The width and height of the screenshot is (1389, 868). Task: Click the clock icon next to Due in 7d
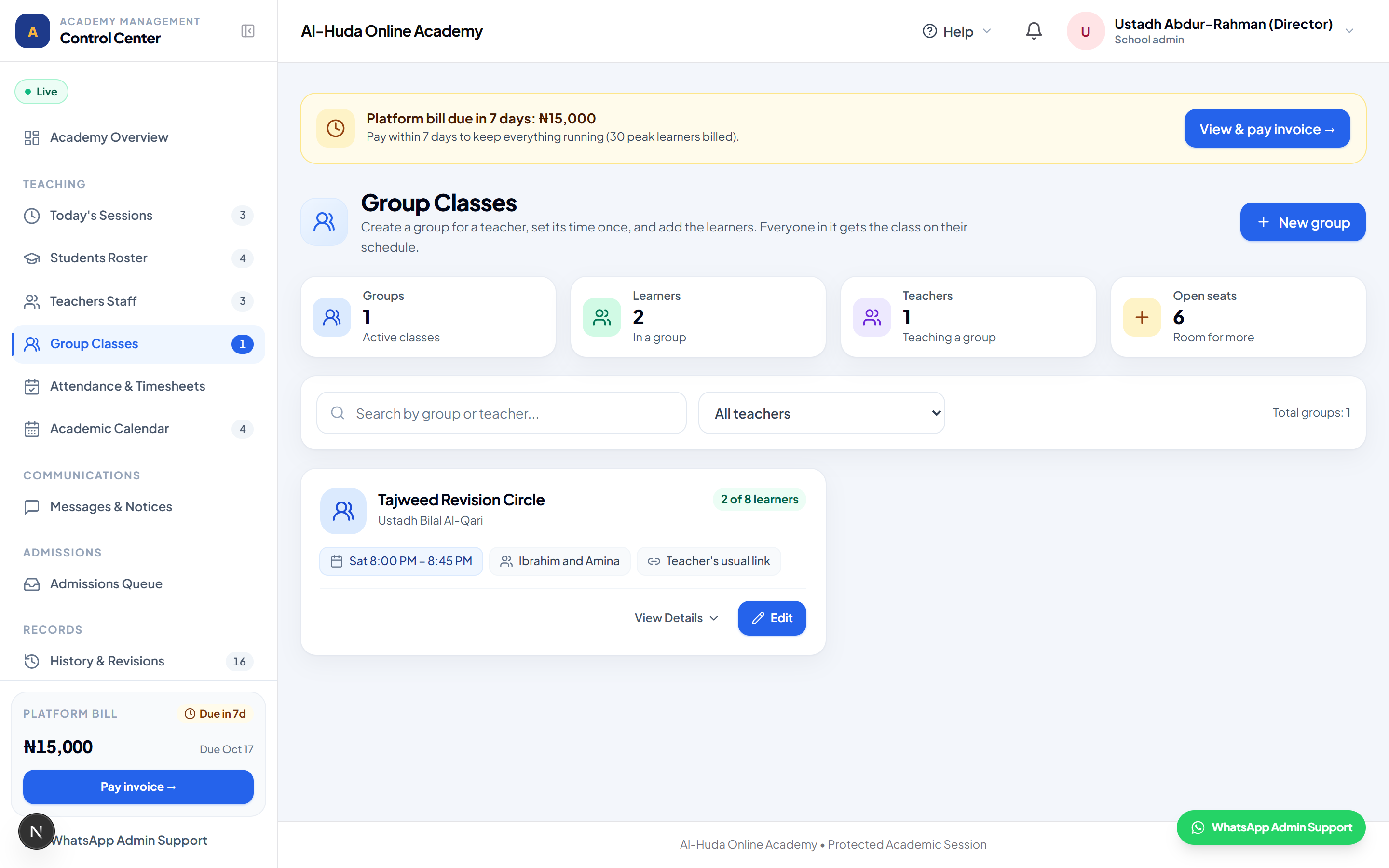coord(190,714)
